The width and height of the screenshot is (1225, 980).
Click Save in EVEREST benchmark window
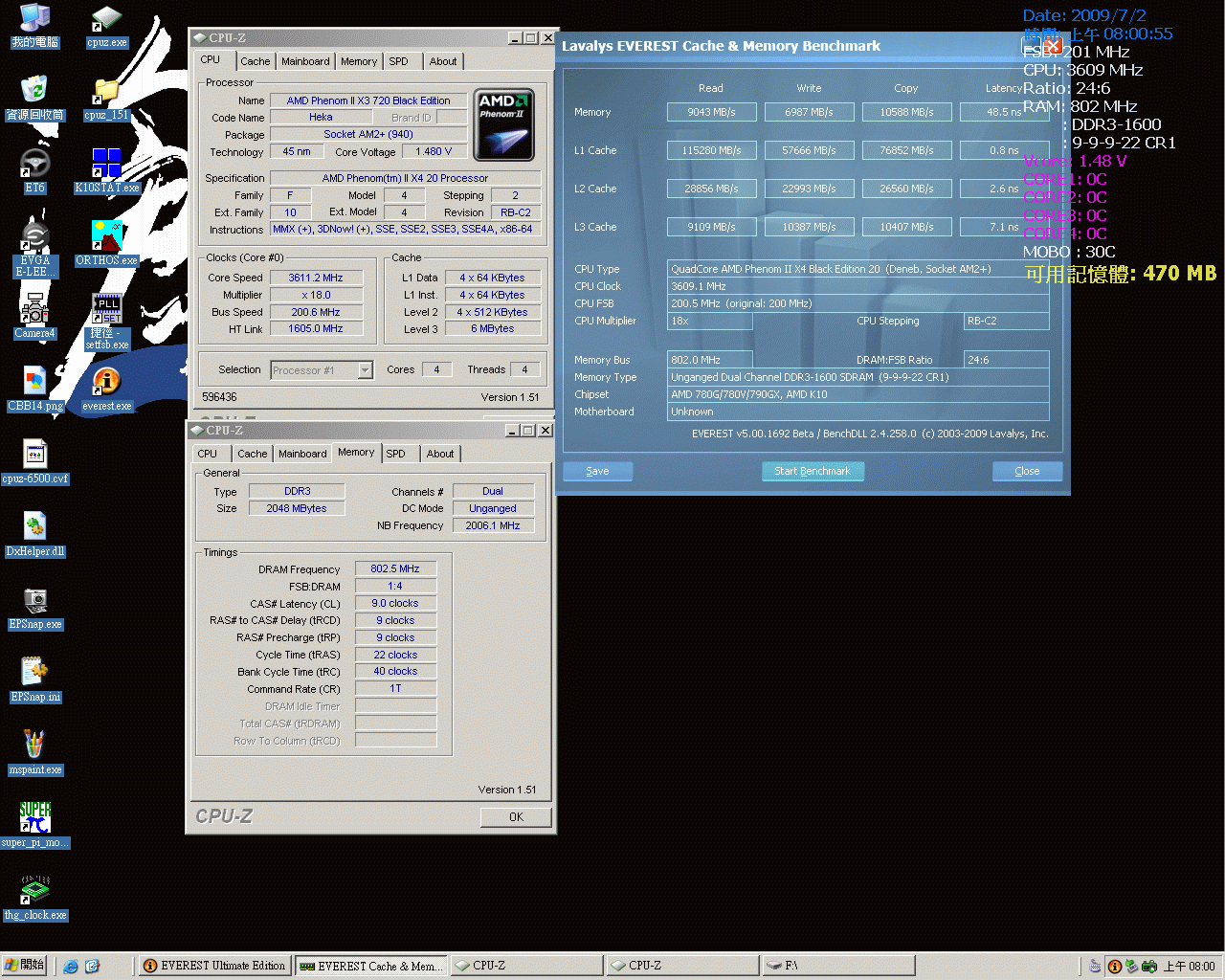click(597, 471)
